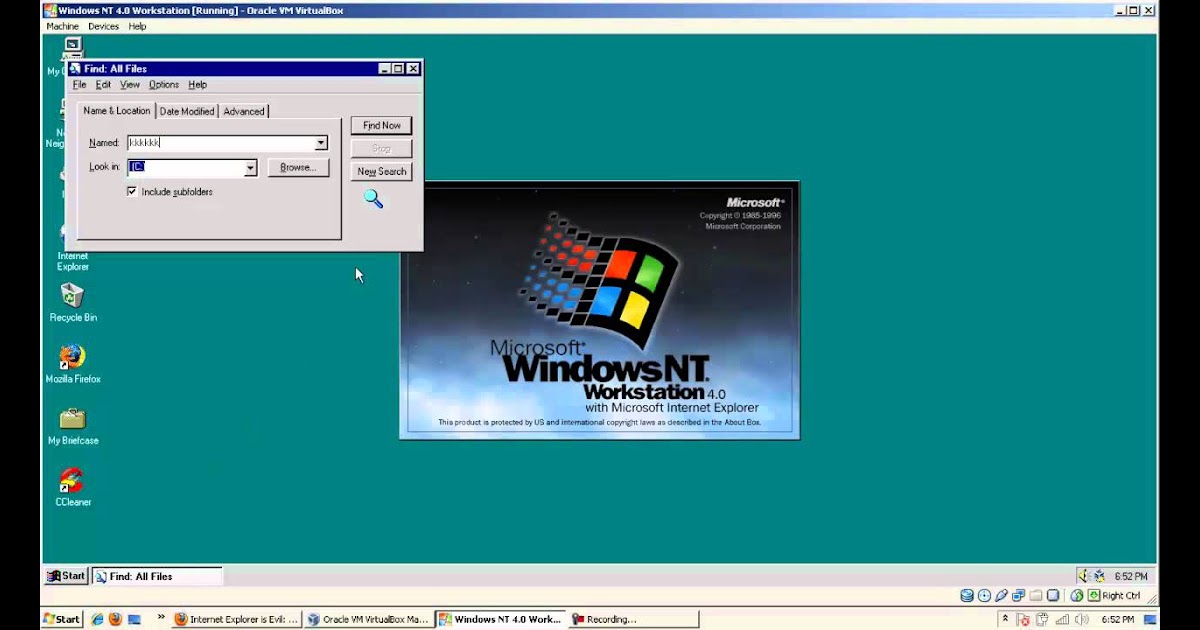The width and height of the screenshot is (1200, 630).
Task: Click the My Computer desktop icon
Action: pos(72,48)
